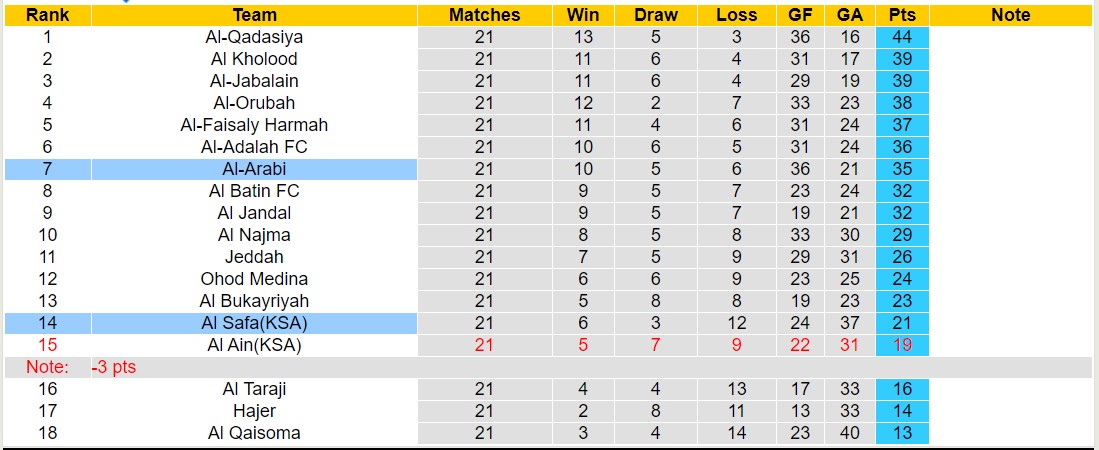Click the Team column header
This screenshot has width=1099, height=450.
[x=254, y=15]
